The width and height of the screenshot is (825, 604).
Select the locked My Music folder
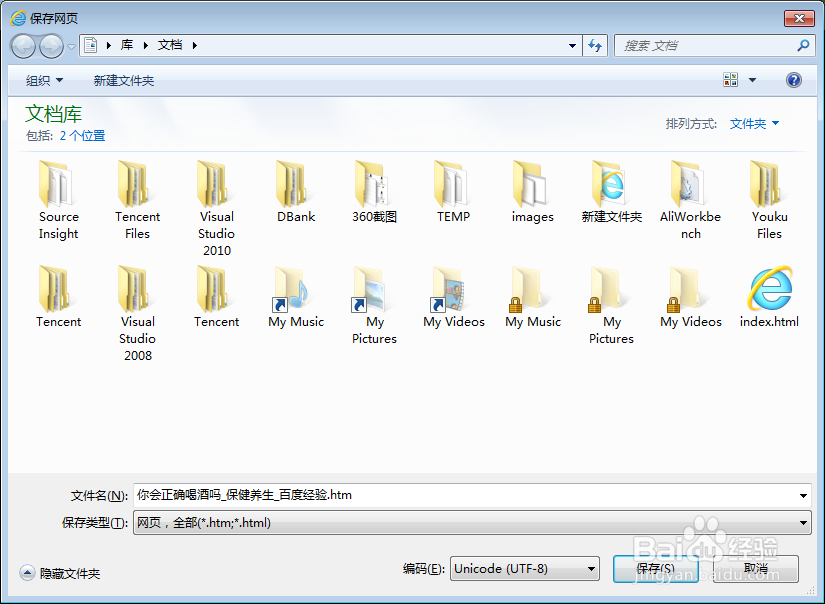(532, 297)
